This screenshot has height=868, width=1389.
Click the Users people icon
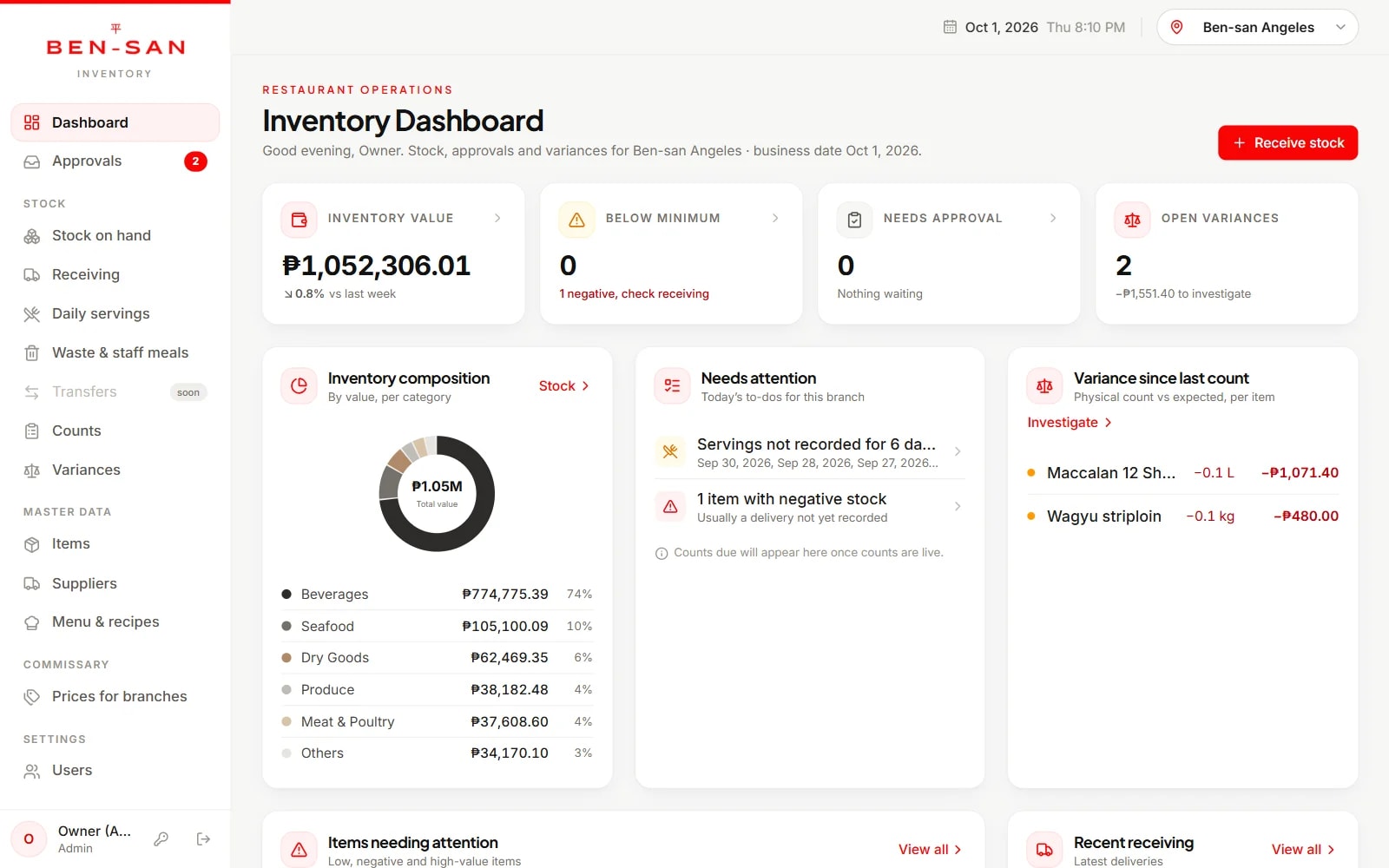point(32,771)
